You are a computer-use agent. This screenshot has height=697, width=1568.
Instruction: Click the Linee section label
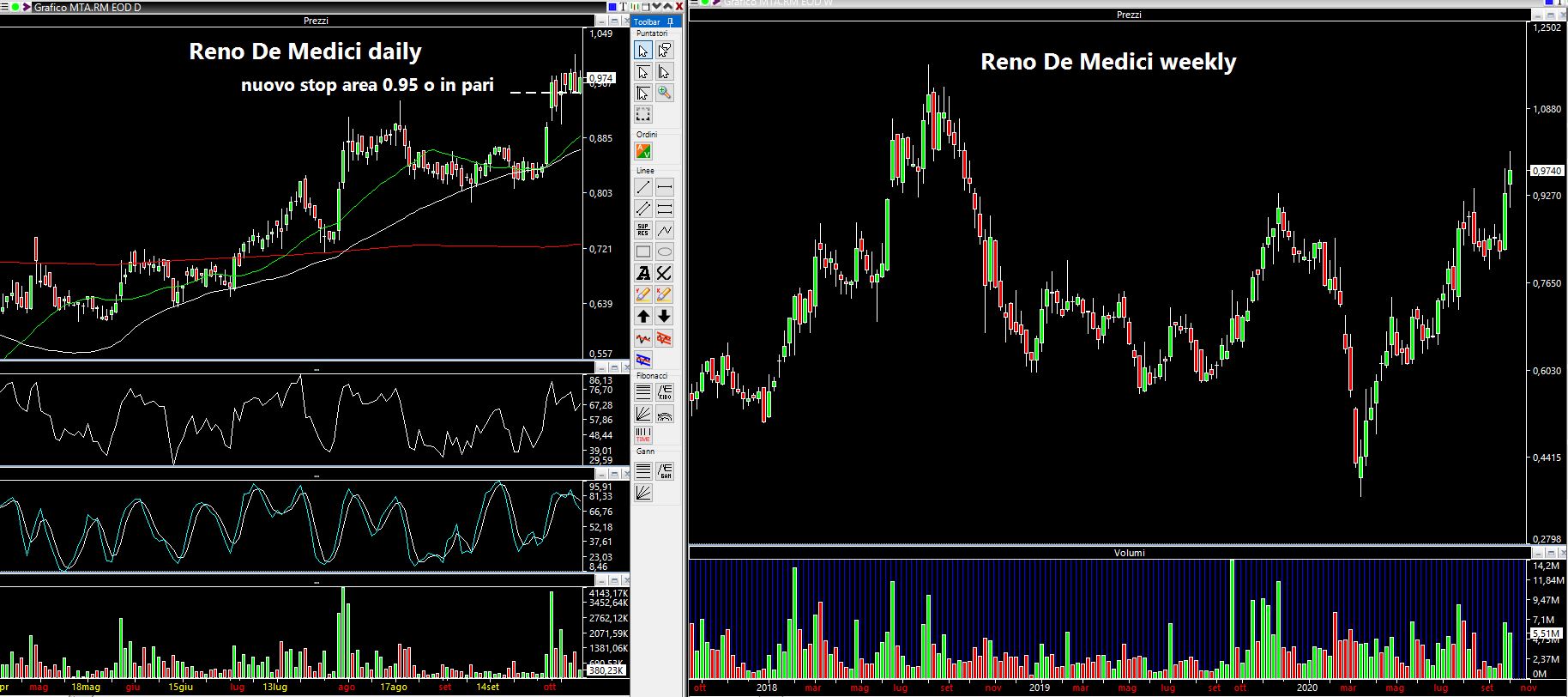point(645,171)
